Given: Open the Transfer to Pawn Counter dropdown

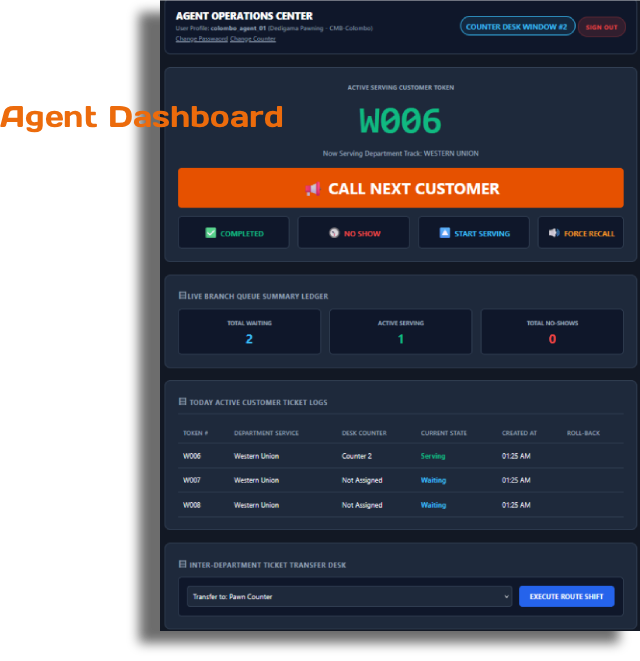Looking at the screenshot, I should point(350,597).
